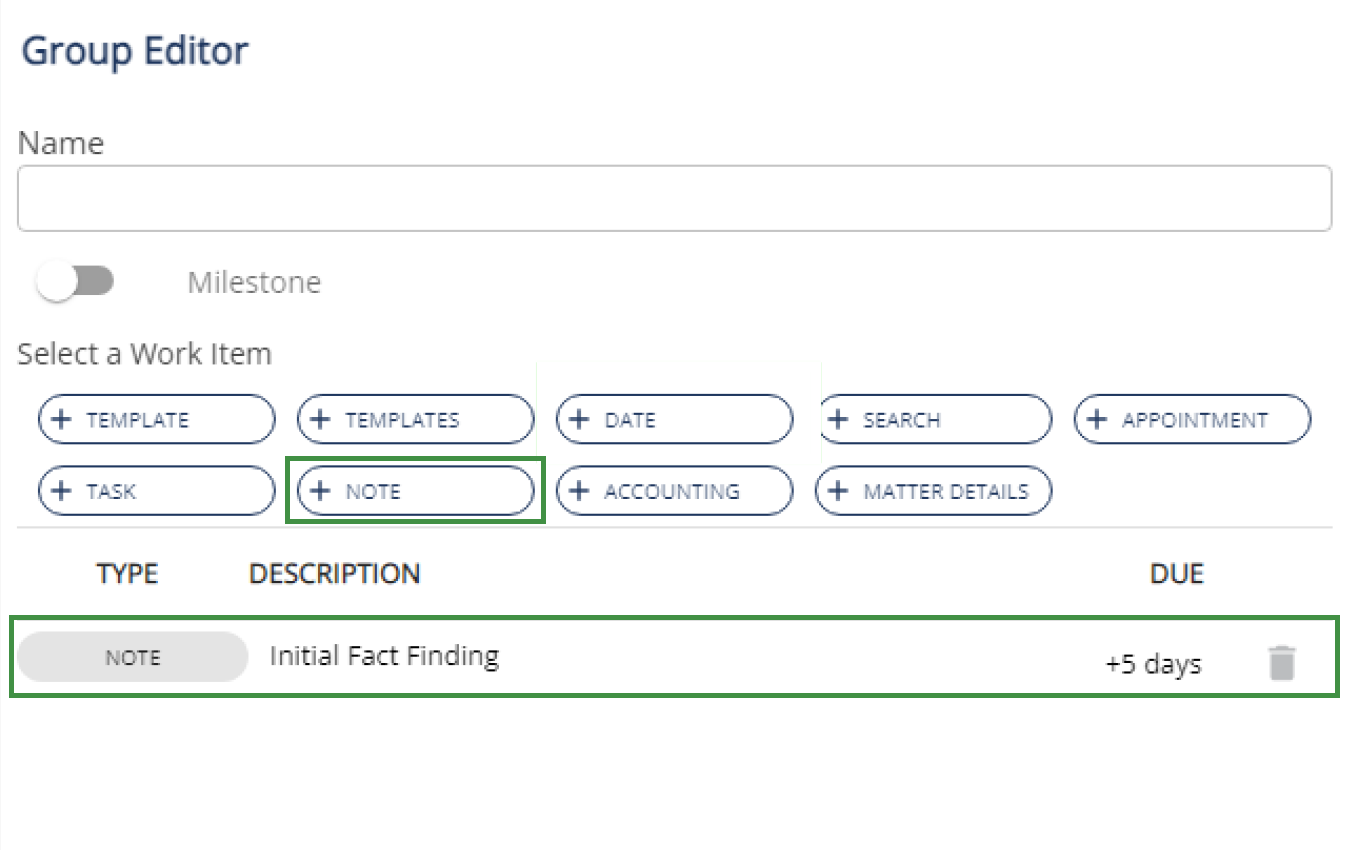
Task: Click into the Name input field
Action: coord(674,199)
